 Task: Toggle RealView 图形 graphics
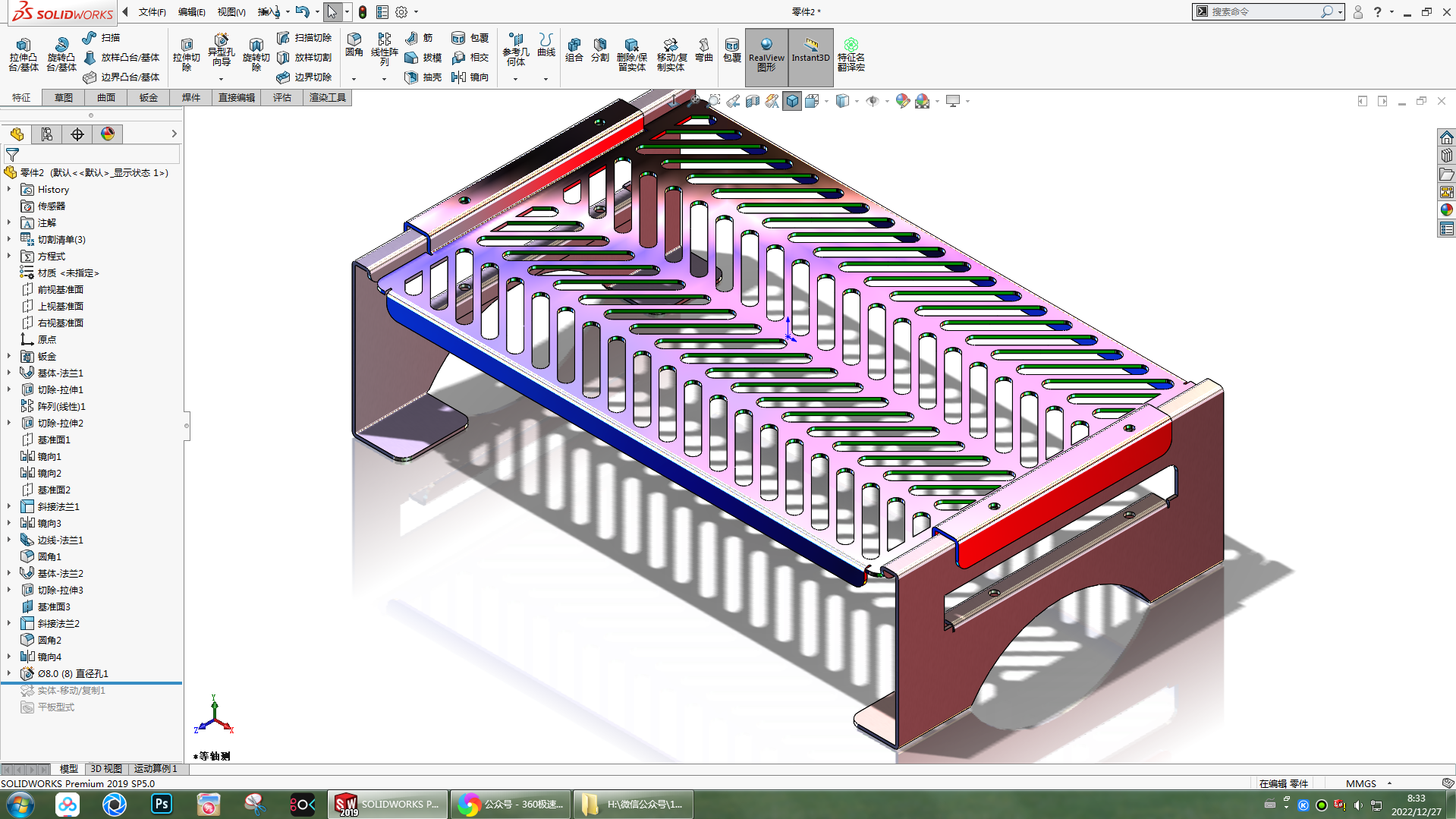(766, 56)
